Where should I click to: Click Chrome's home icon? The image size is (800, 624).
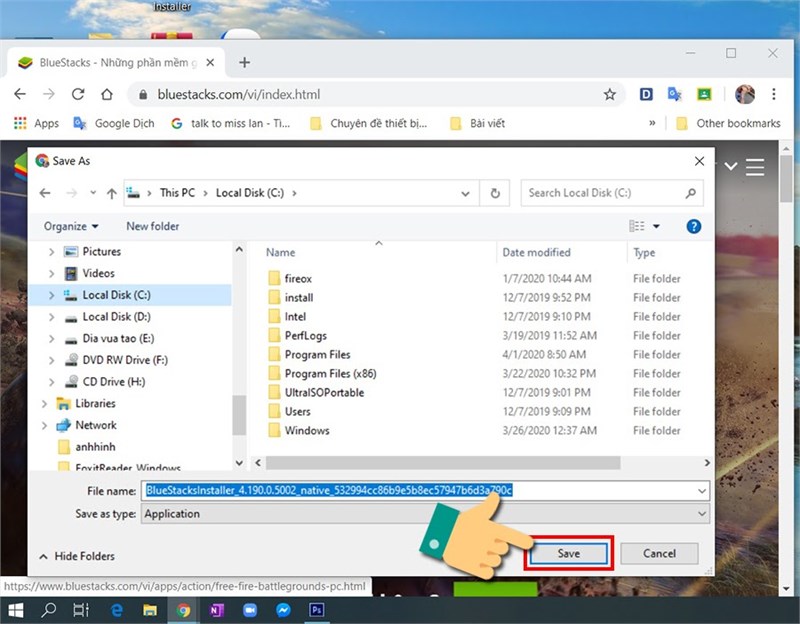(107, 95)
